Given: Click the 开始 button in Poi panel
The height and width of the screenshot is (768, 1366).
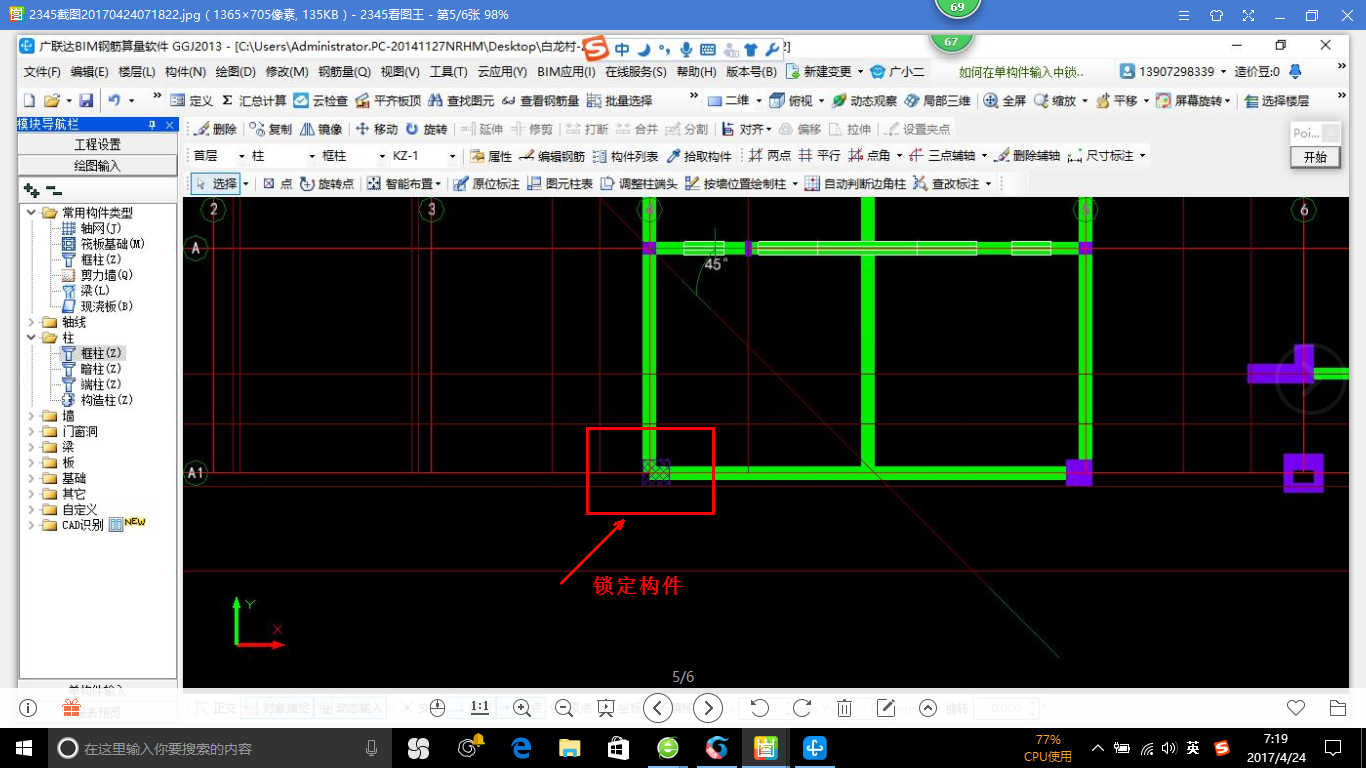Looking at the screenshot, I should [1315, 157].
